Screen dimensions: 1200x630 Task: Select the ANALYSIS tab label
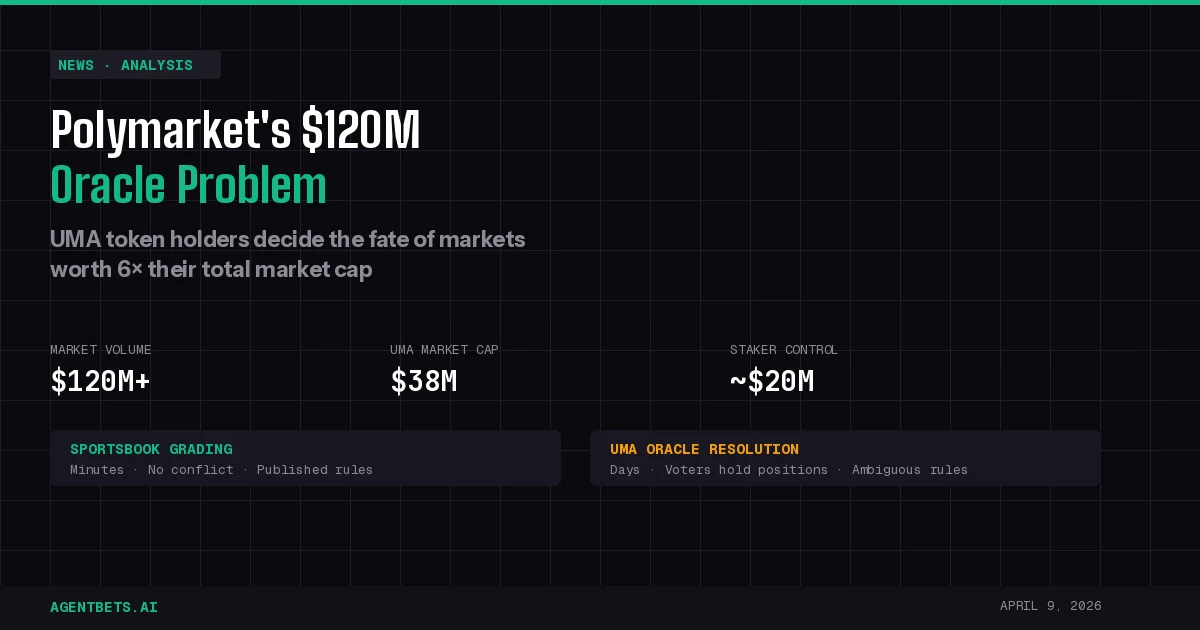point(157,65)
